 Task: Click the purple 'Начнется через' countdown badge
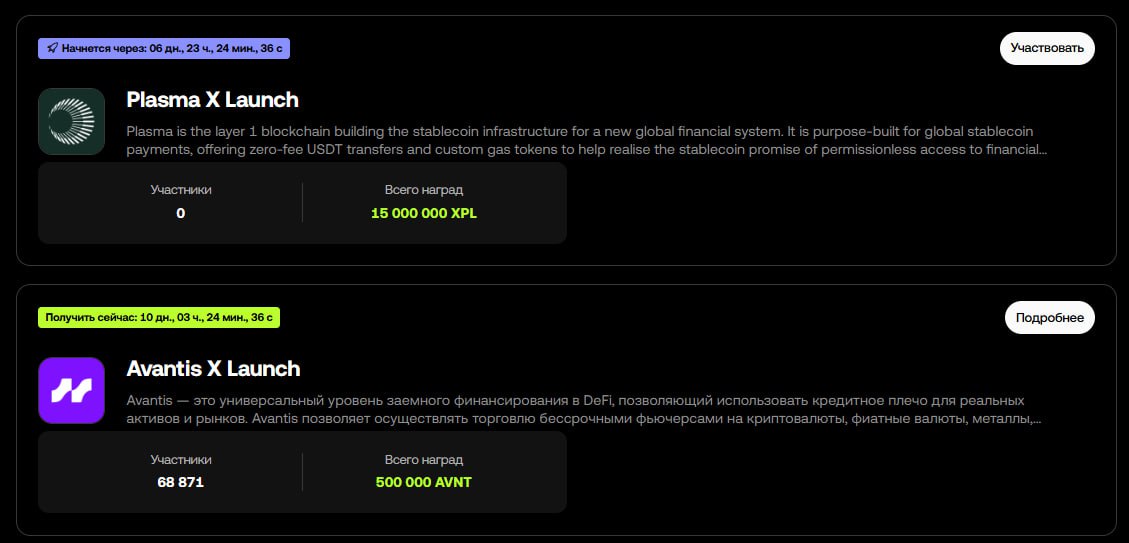click(x=164, y=48)
